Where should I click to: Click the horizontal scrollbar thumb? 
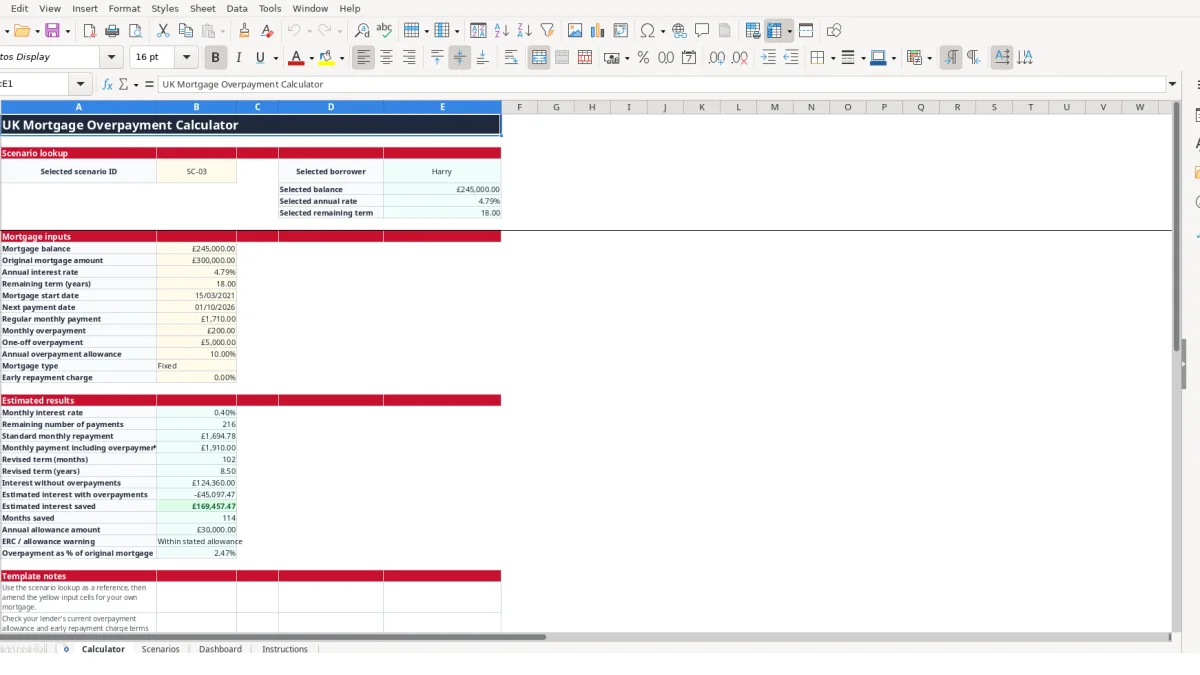coord(273,637)
